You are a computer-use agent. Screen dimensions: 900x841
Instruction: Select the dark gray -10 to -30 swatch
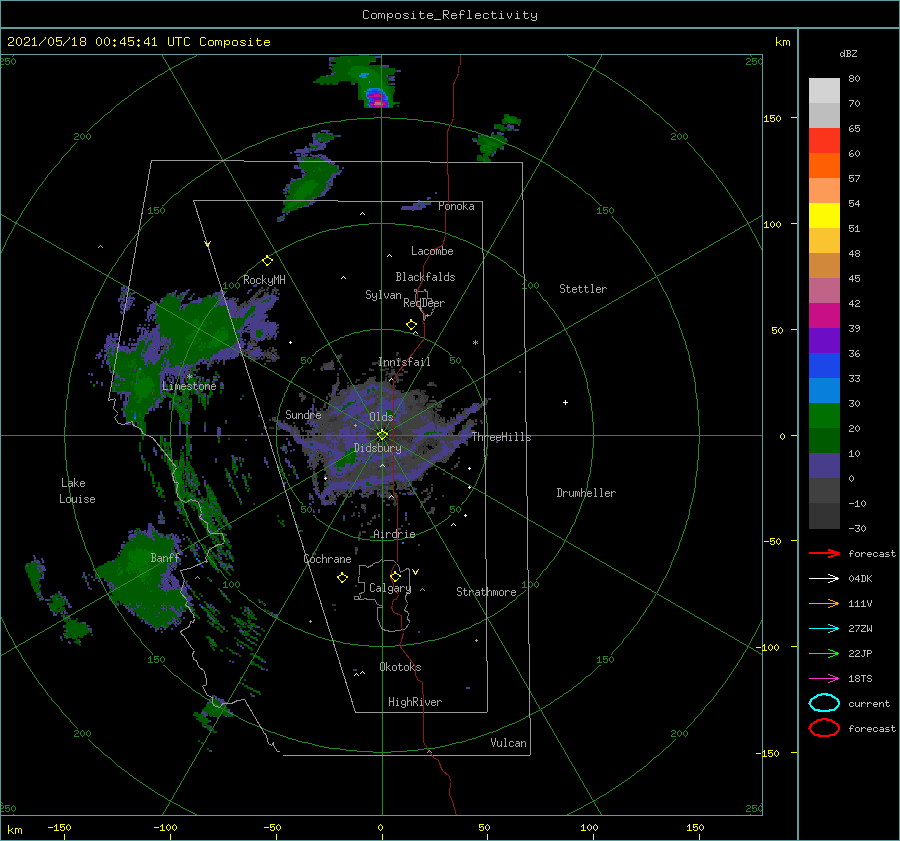click(824, 516)
